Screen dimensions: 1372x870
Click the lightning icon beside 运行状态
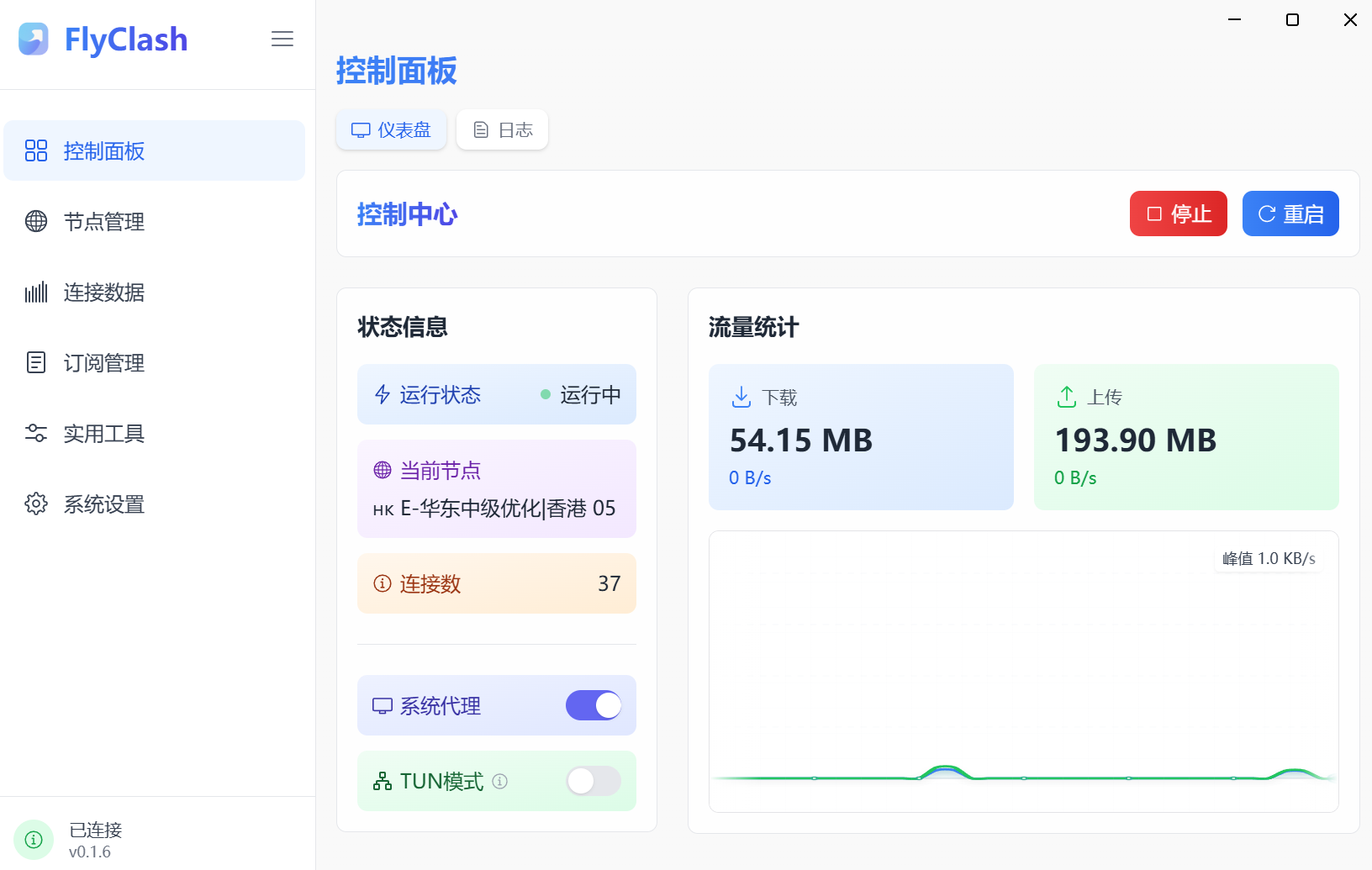coord(383,394)
